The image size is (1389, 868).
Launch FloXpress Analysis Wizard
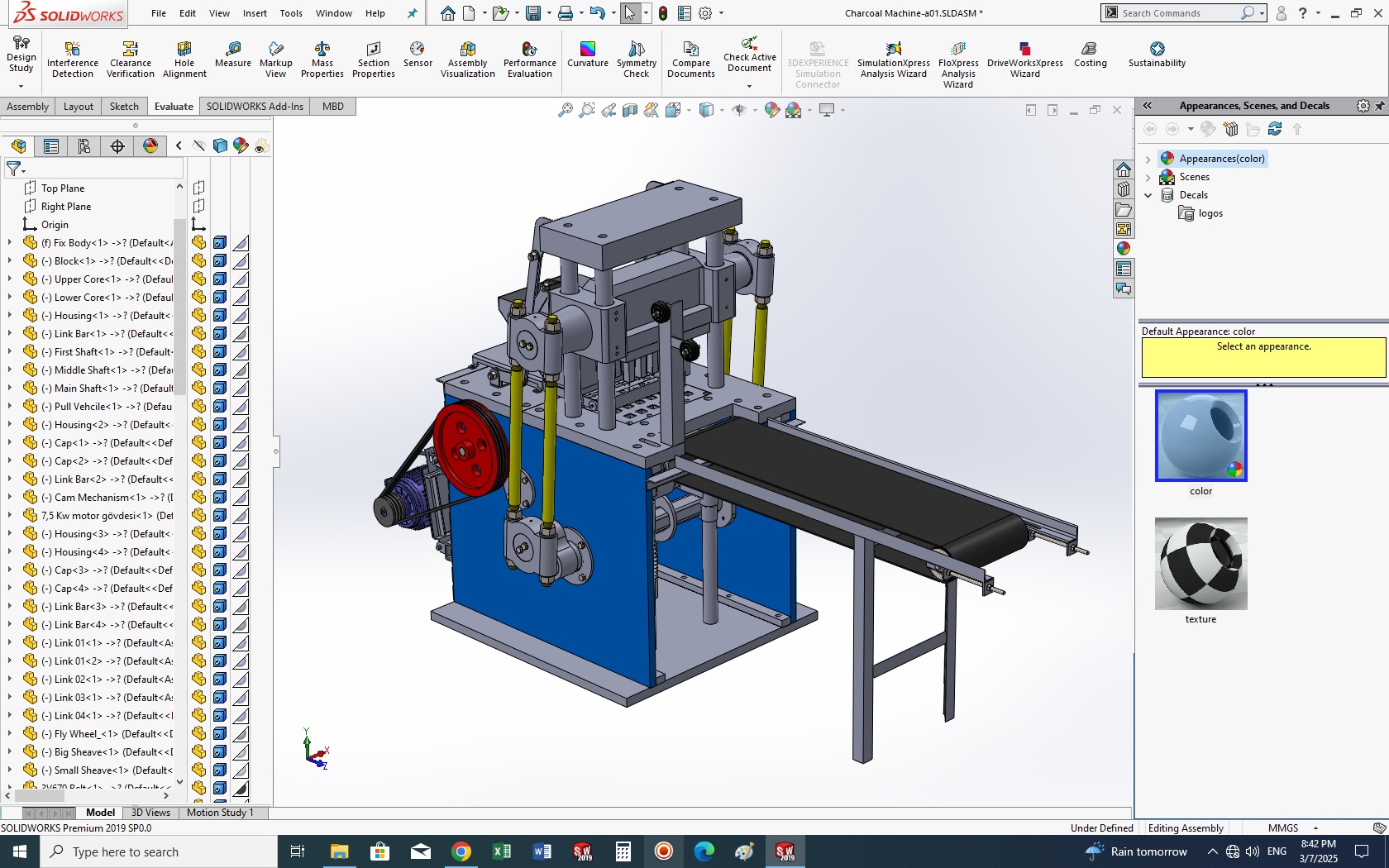pyautogui.click(x=958, y=65)
